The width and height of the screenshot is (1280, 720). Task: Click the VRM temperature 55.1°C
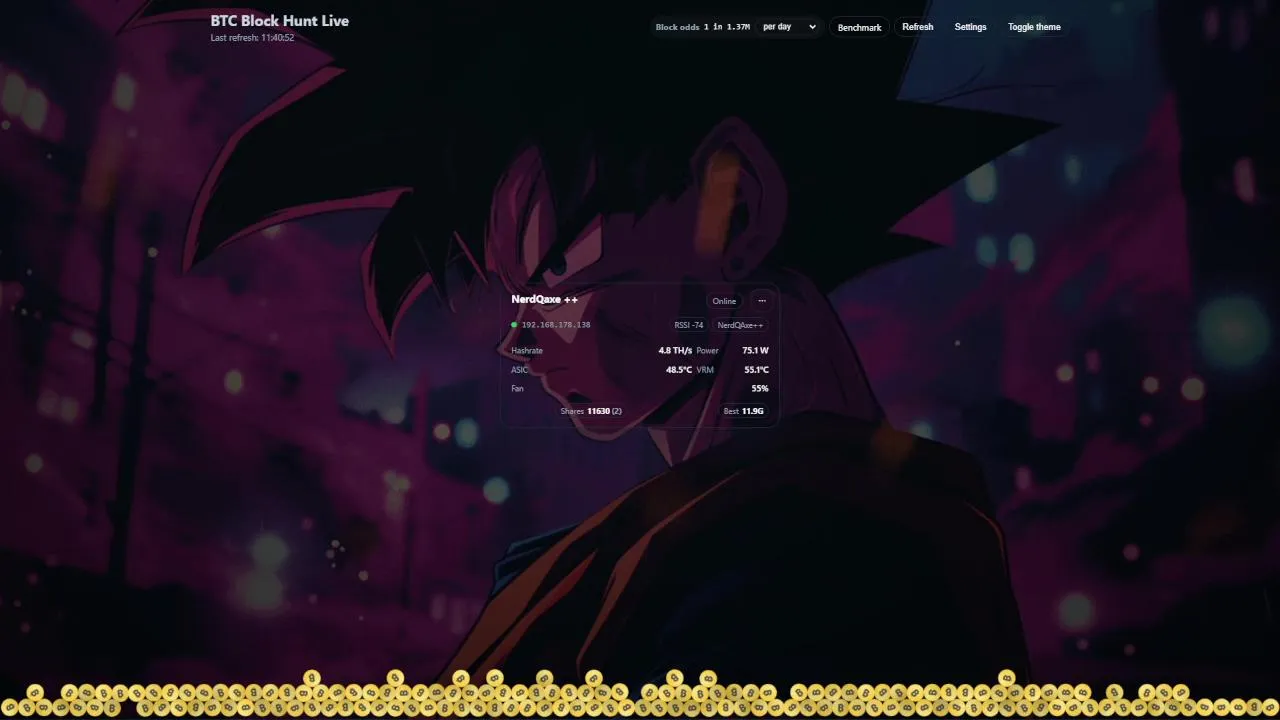(756, 370)
